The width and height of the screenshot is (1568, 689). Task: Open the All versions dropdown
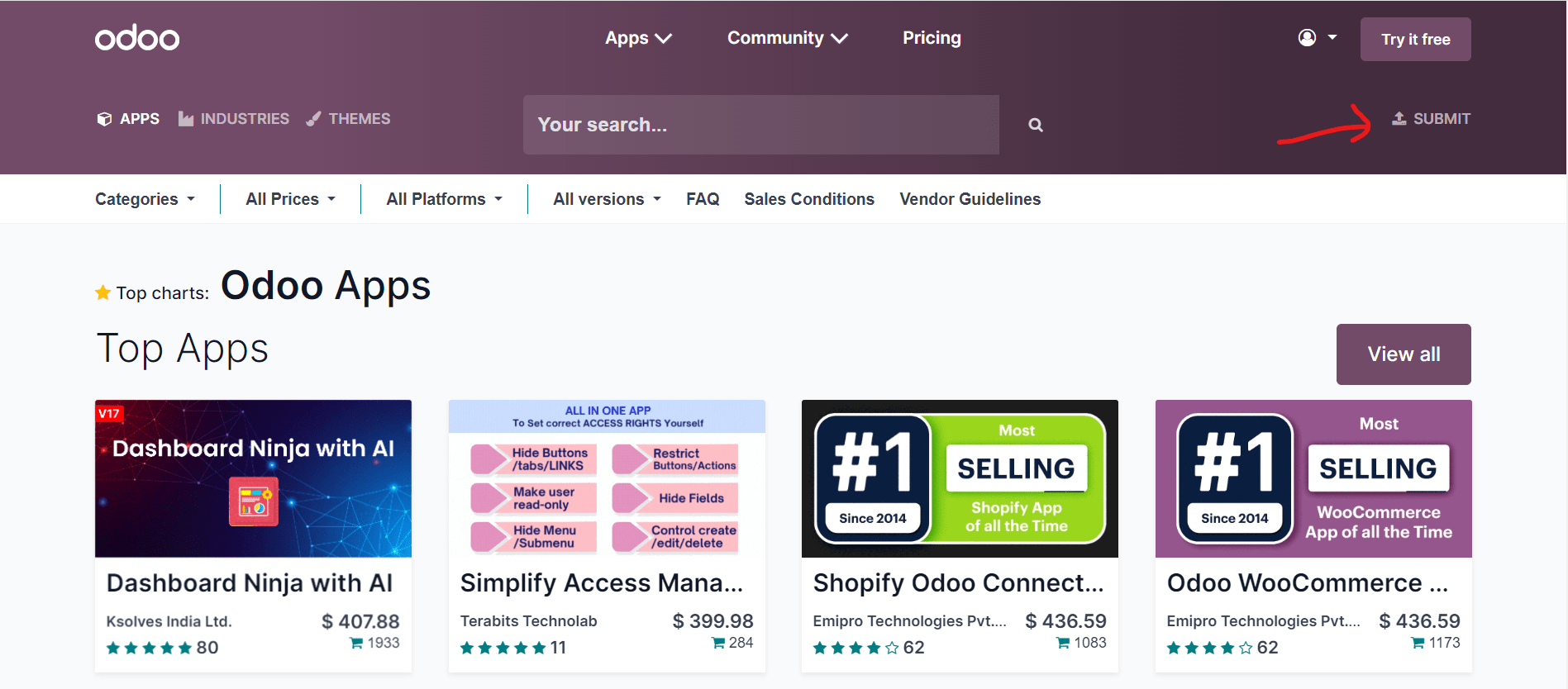607,199
